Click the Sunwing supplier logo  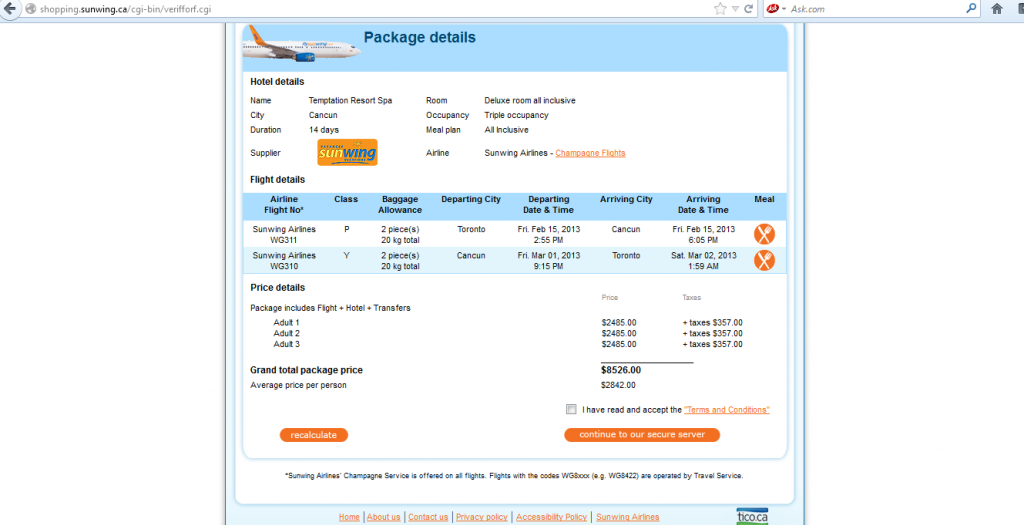(x=347, y=153)
